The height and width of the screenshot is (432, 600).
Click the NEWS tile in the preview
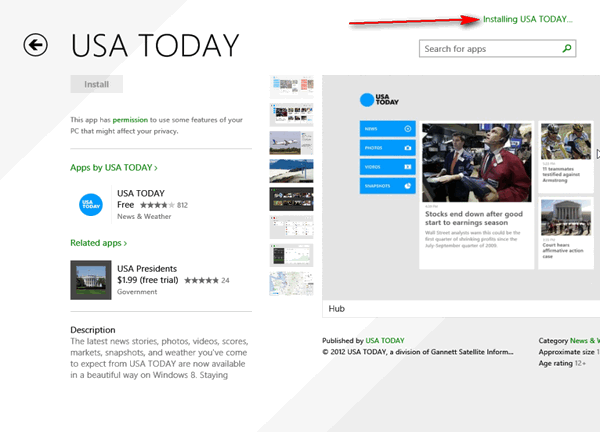click(388, 129)
